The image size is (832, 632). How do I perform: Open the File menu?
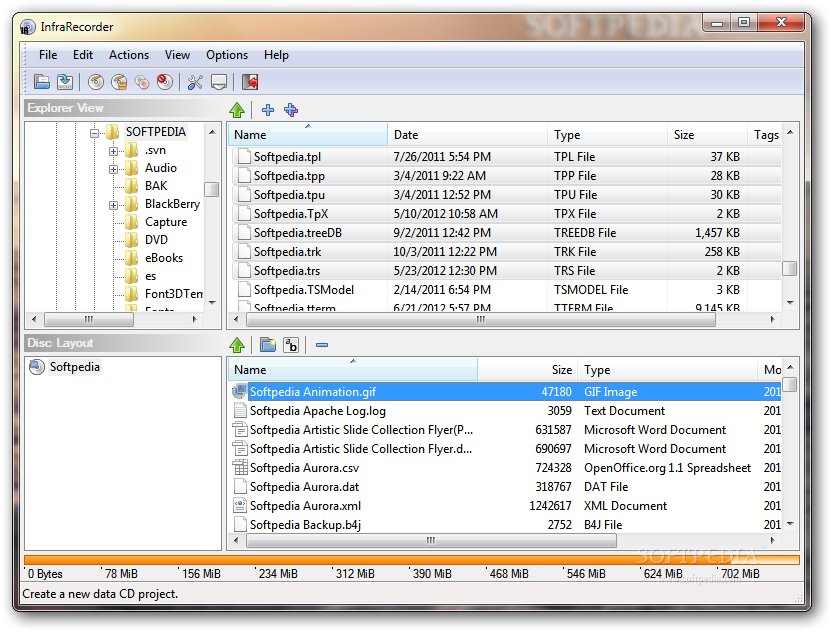coord(48,55)
